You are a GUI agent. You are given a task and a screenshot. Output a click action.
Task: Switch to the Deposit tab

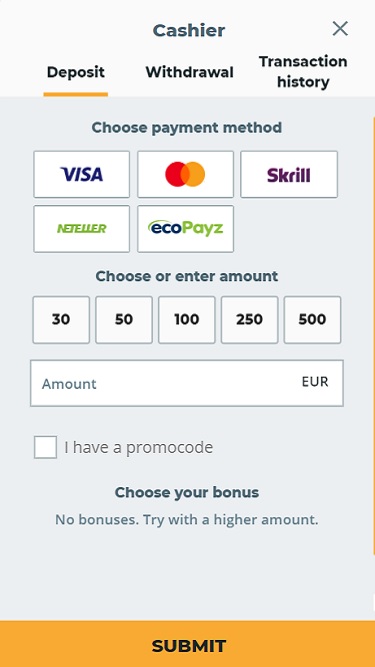(x=76, y=72)
